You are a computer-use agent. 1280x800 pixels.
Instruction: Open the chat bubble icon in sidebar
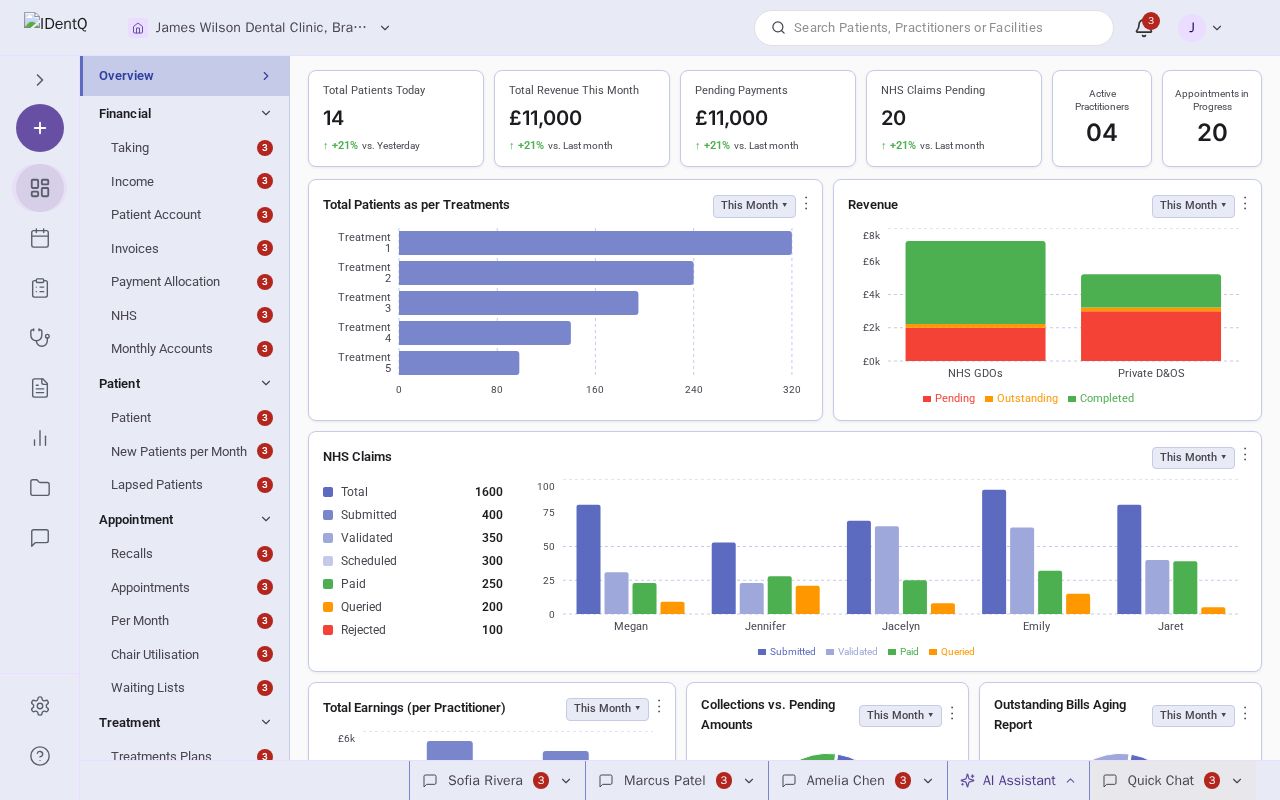pyautogui.click(x=40, y=538)
